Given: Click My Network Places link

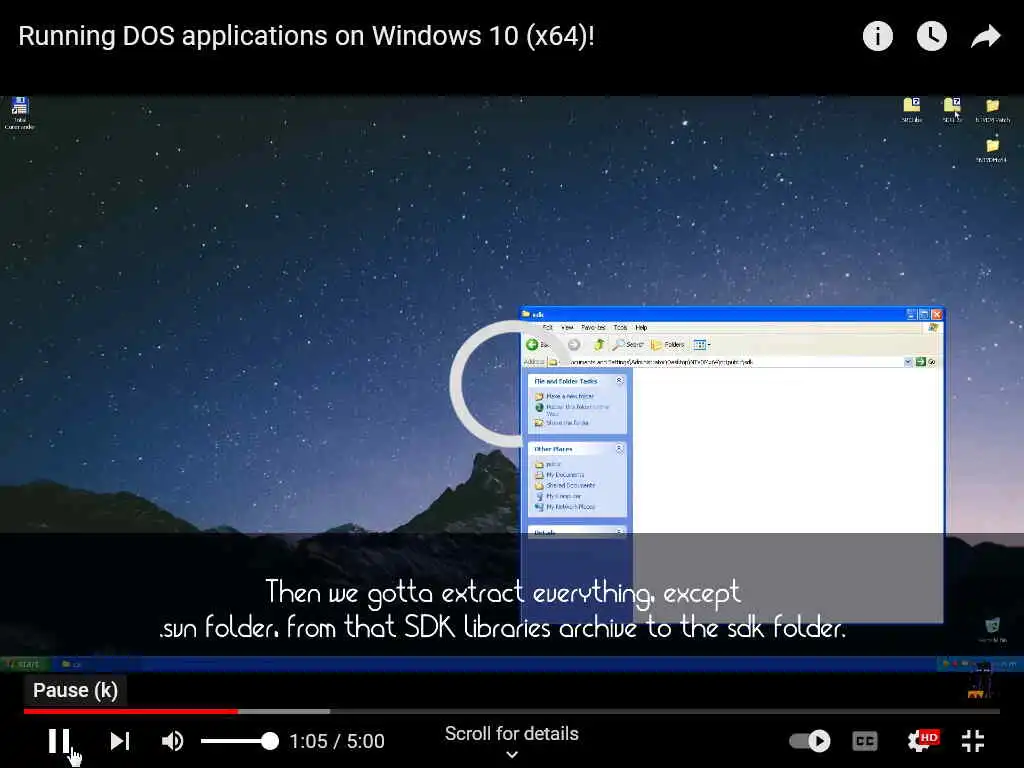Looking at the screenshot, I should [x=565, y=507].
